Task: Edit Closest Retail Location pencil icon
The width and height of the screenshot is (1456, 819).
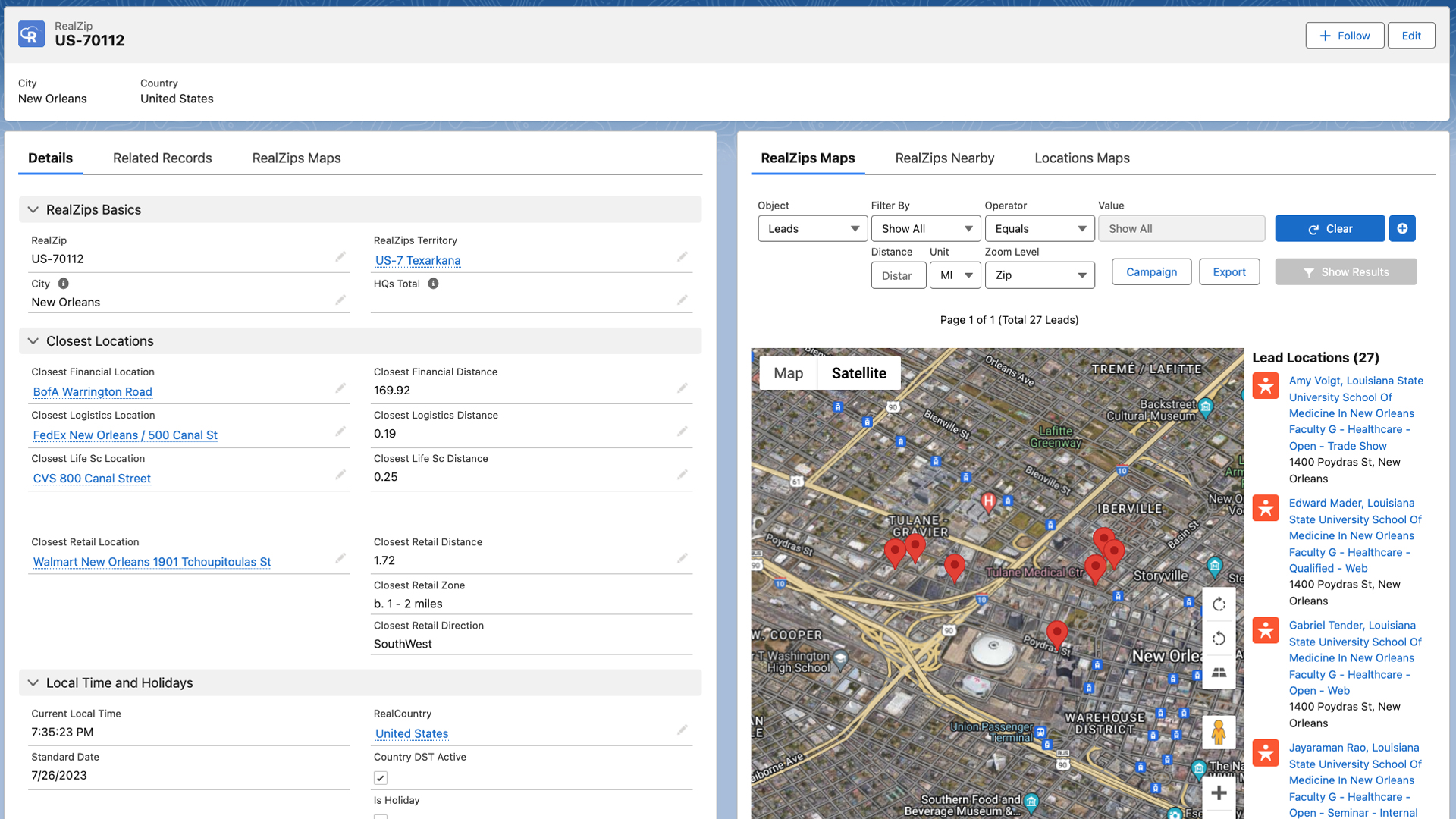Action: [340, 558]
